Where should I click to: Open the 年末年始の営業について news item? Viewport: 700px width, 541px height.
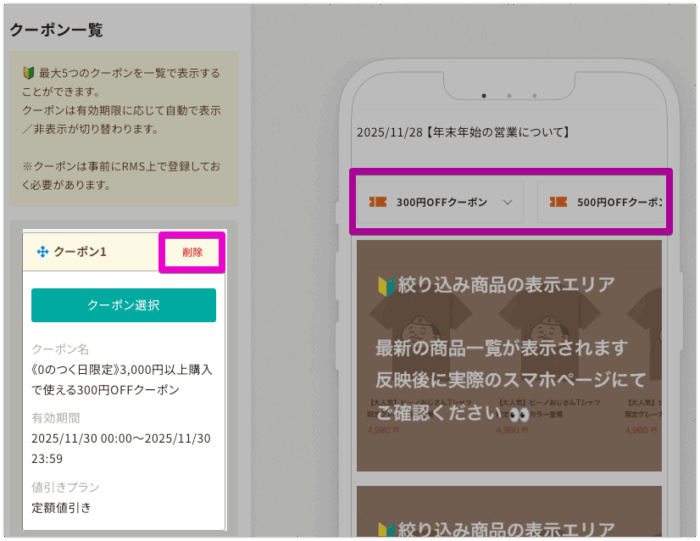coord(463,132)
